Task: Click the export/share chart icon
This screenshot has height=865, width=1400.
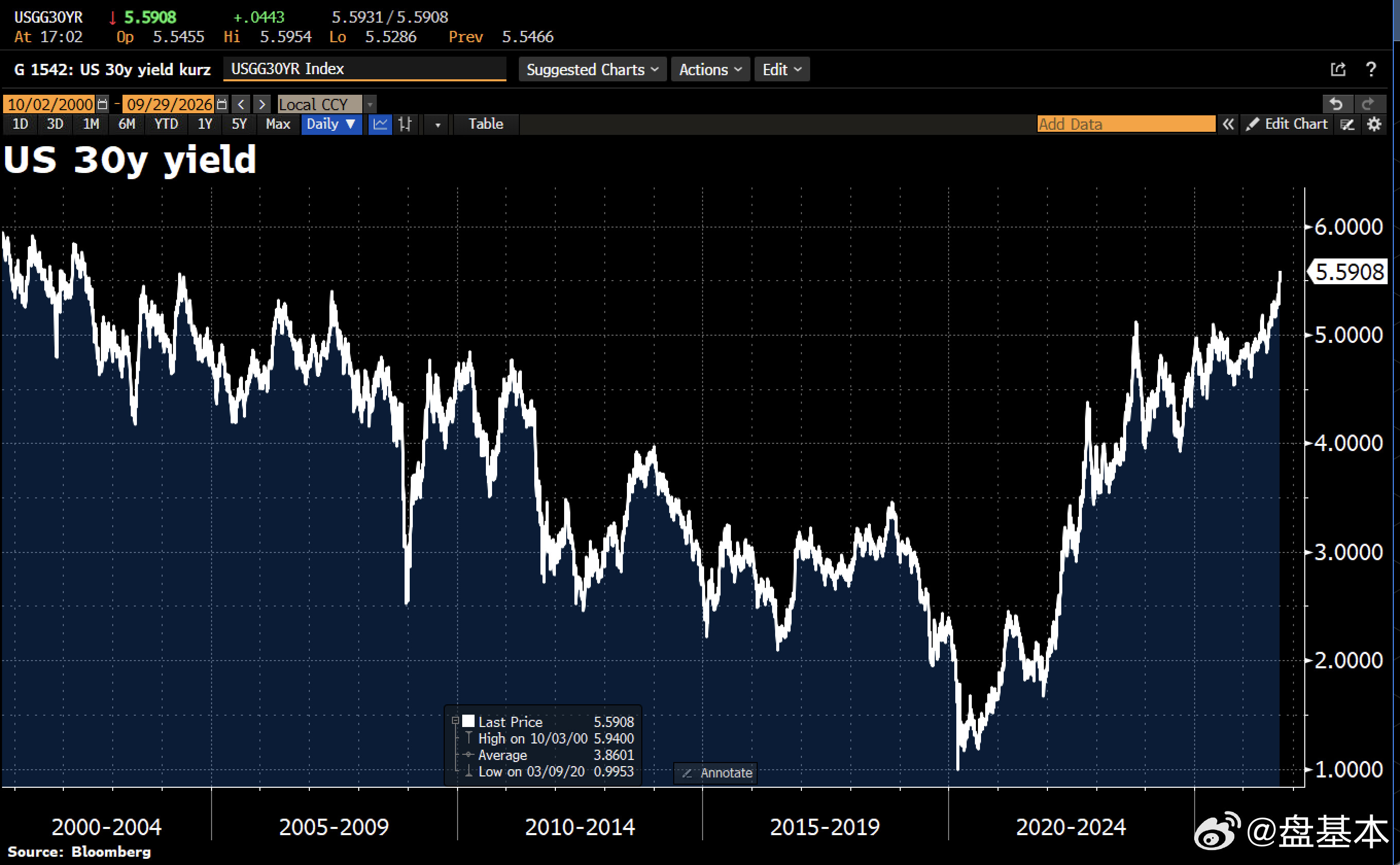Action: pyautogui.click(x=1338, y=69)
